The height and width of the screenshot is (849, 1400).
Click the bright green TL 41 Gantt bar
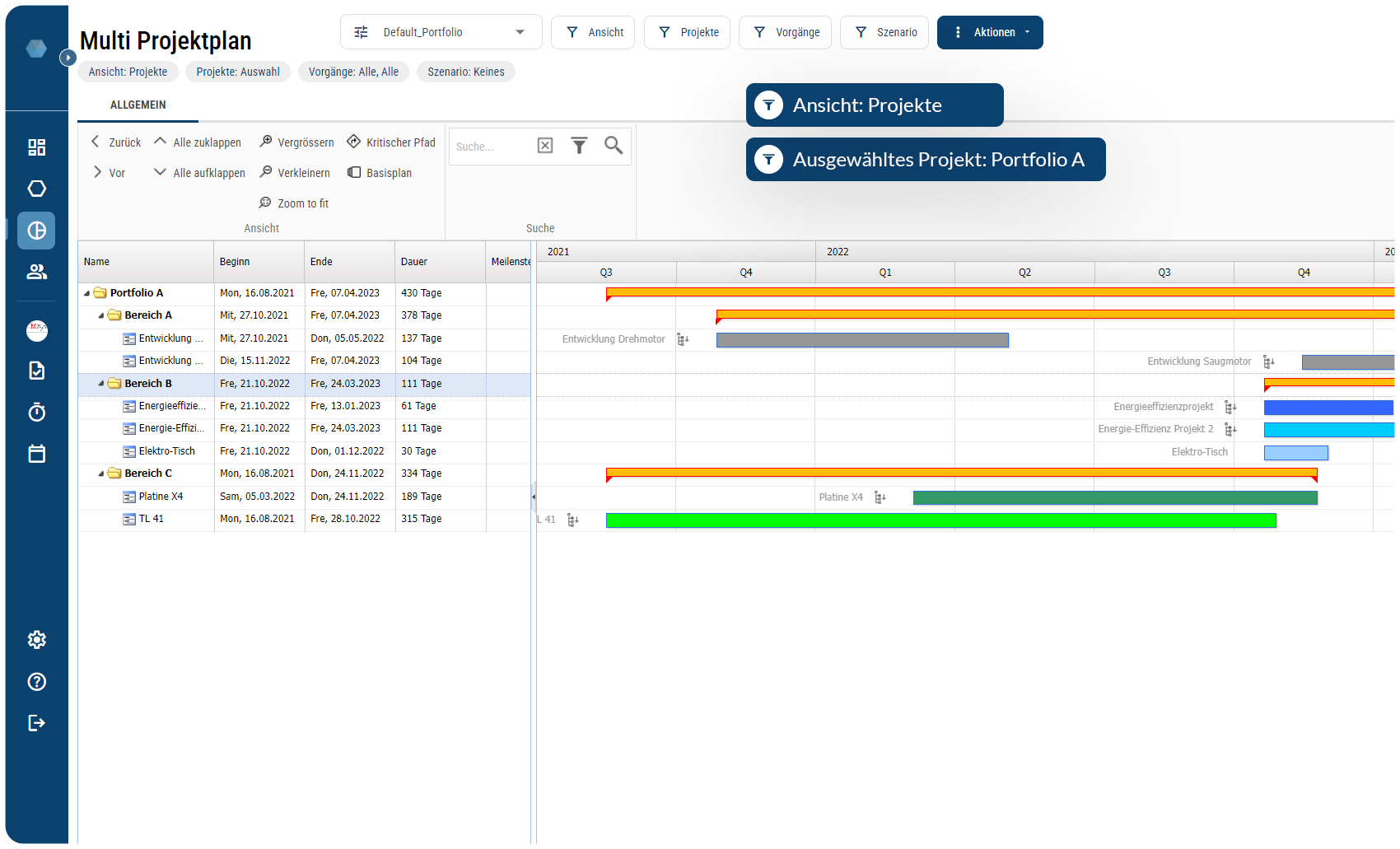[x=940, y=520]
